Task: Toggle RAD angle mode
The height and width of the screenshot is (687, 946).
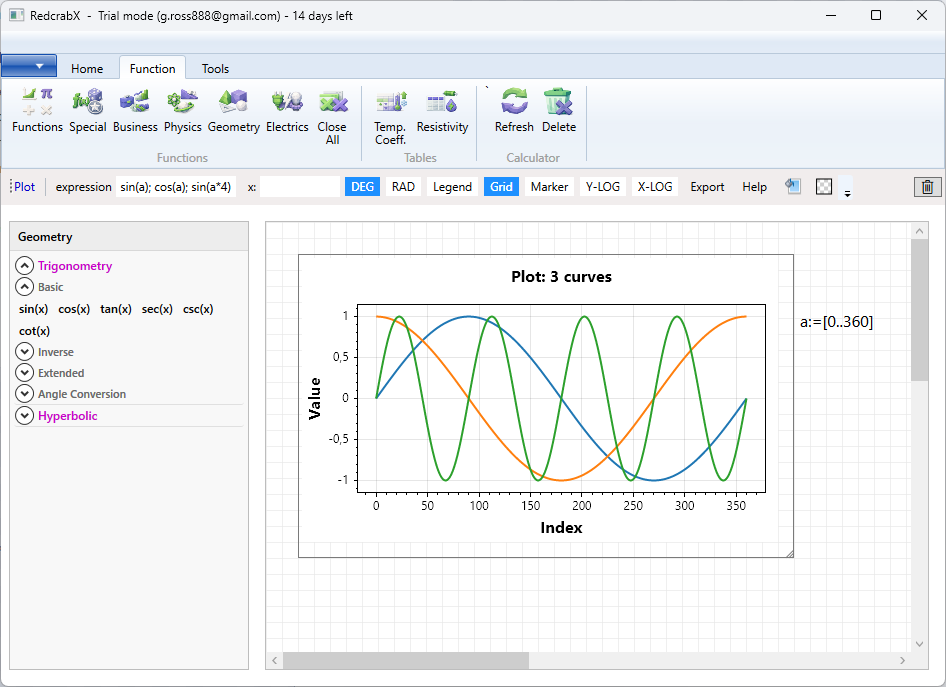Action: pos(403,186)
